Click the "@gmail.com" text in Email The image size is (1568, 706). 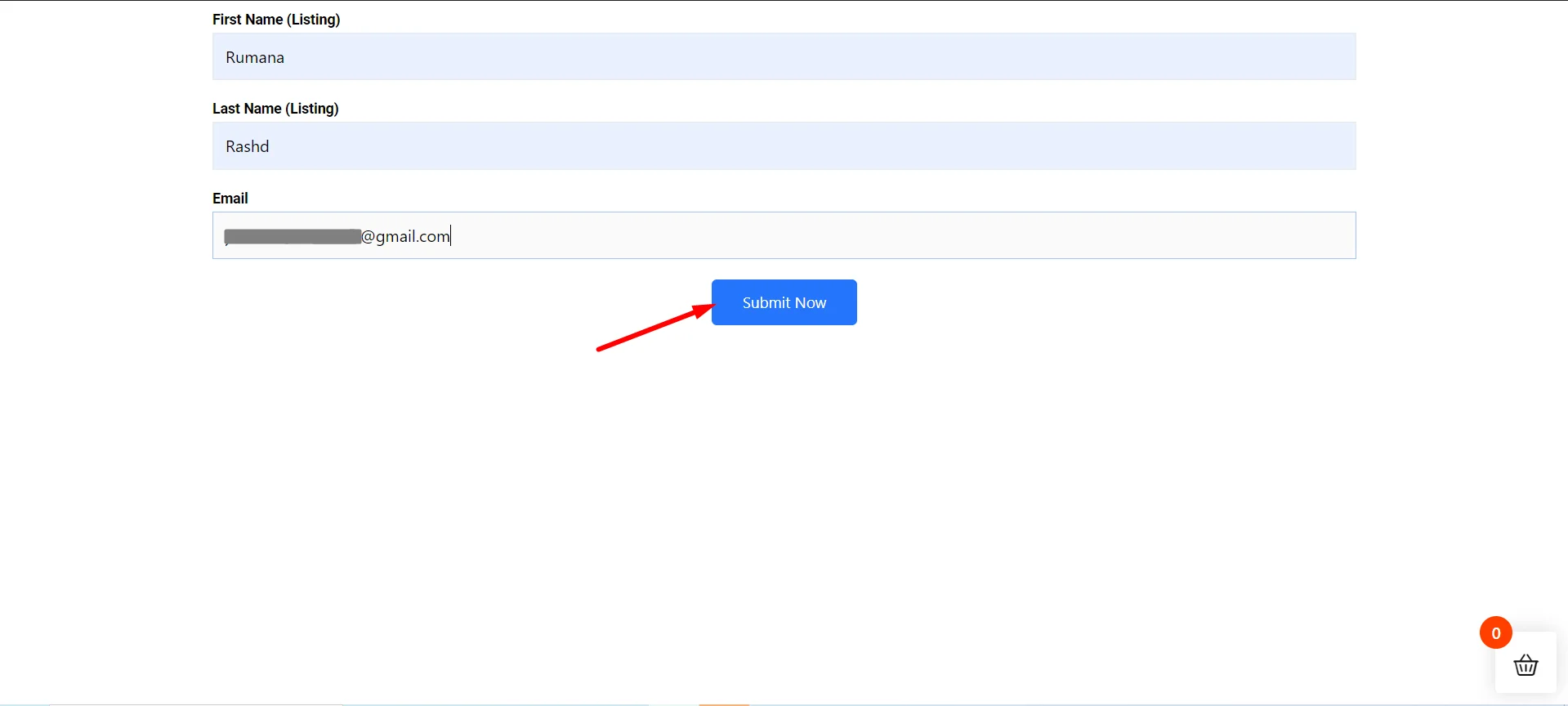405,236
